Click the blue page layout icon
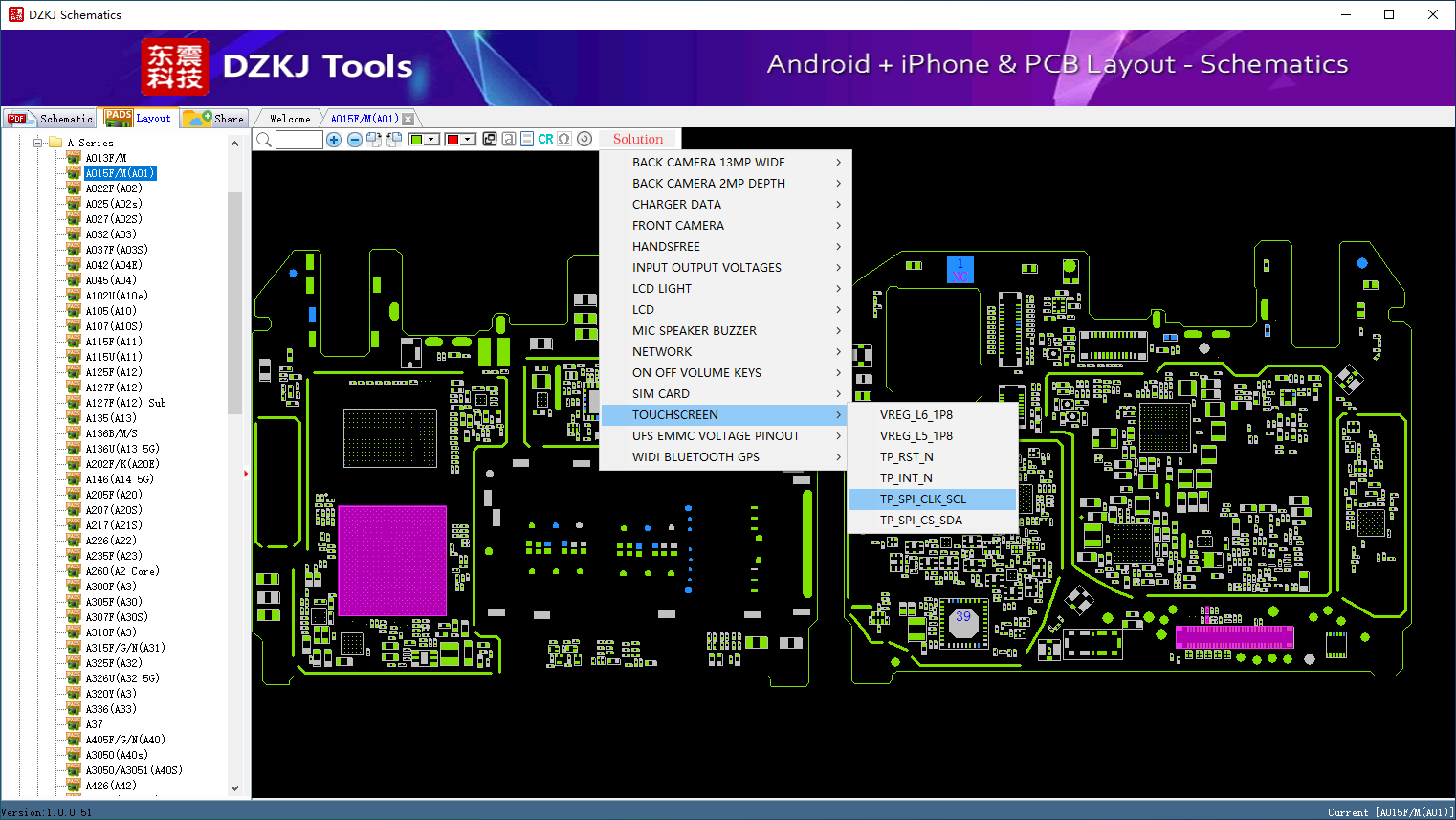This screenshot has width=1456, height=820. (x=527, y=139)
